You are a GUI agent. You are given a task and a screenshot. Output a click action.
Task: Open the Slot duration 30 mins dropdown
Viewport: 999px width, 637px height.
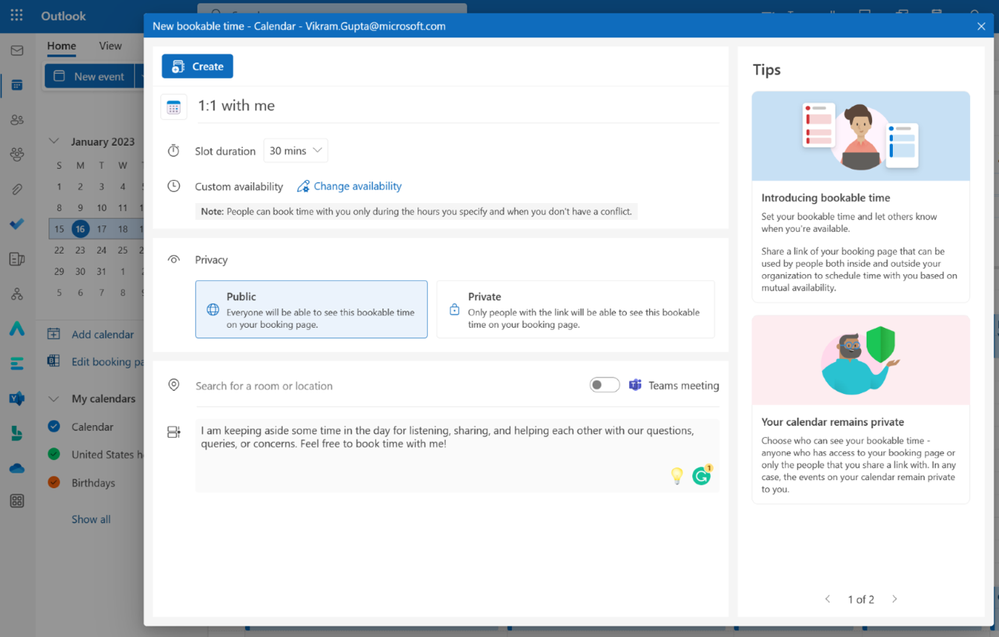click(296, 150)
